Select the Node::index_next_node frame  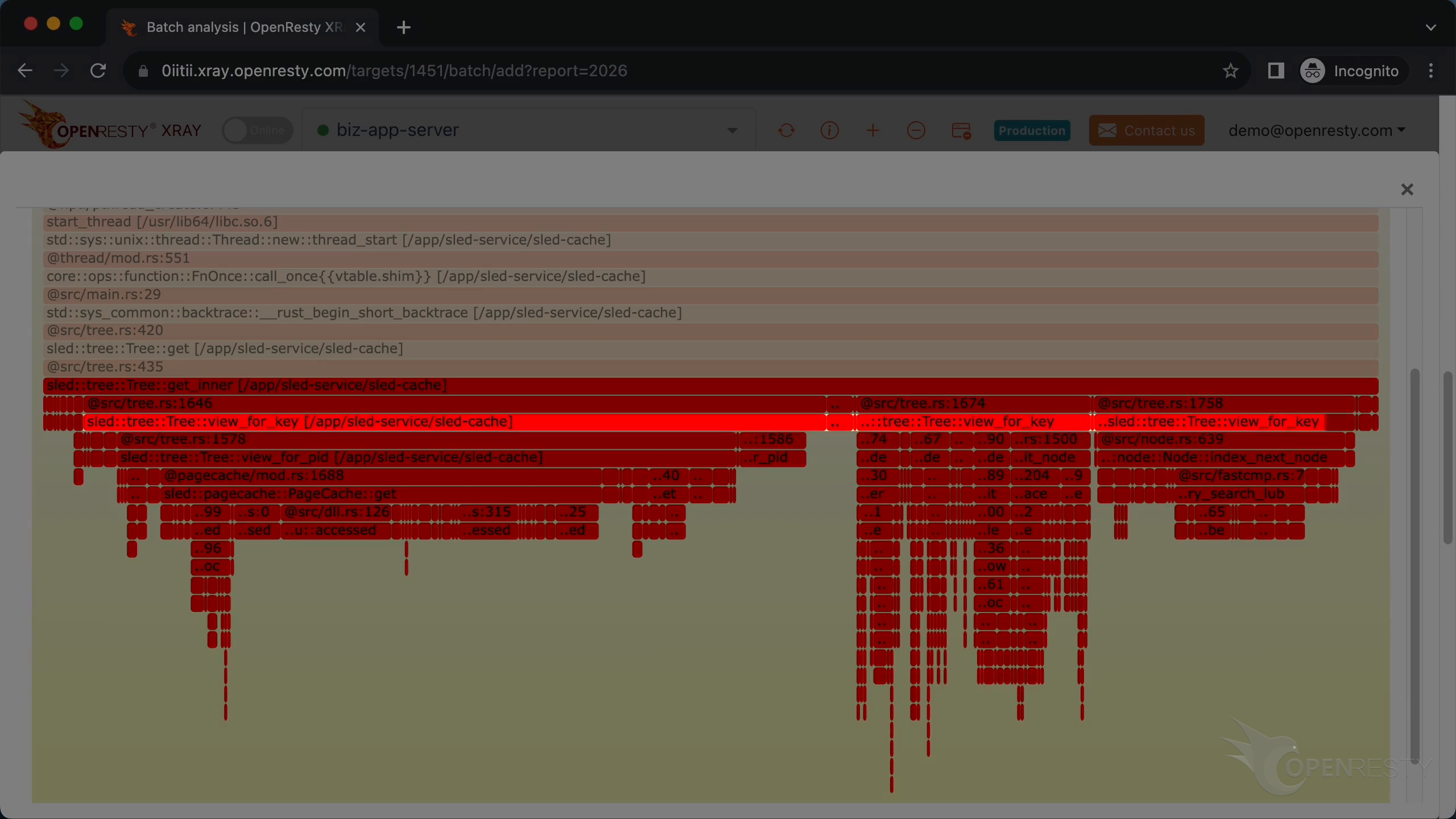coord(1221,457)
